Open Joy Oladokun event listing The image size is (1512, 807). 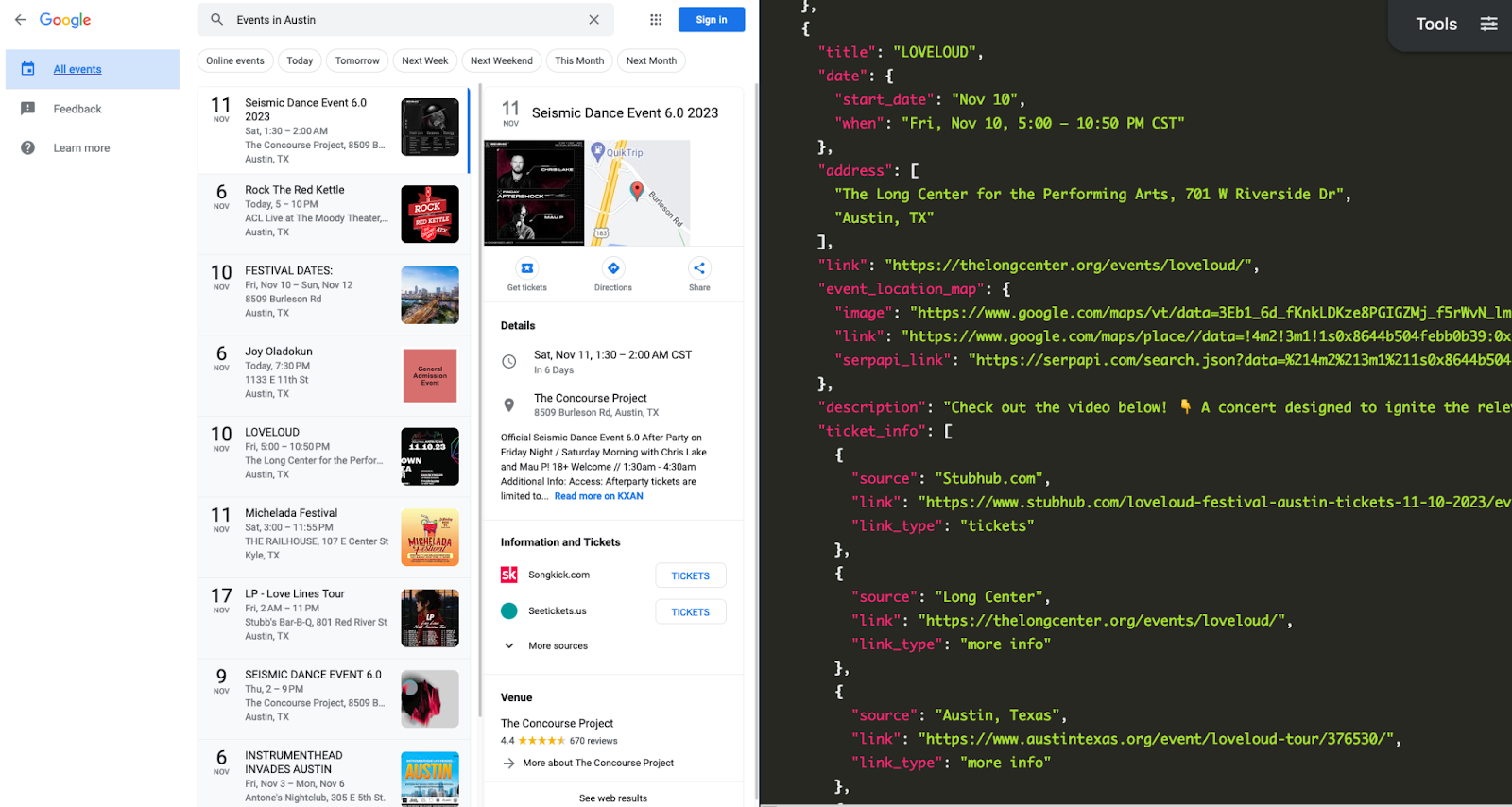pyautogui.click(x=333, y=375)
